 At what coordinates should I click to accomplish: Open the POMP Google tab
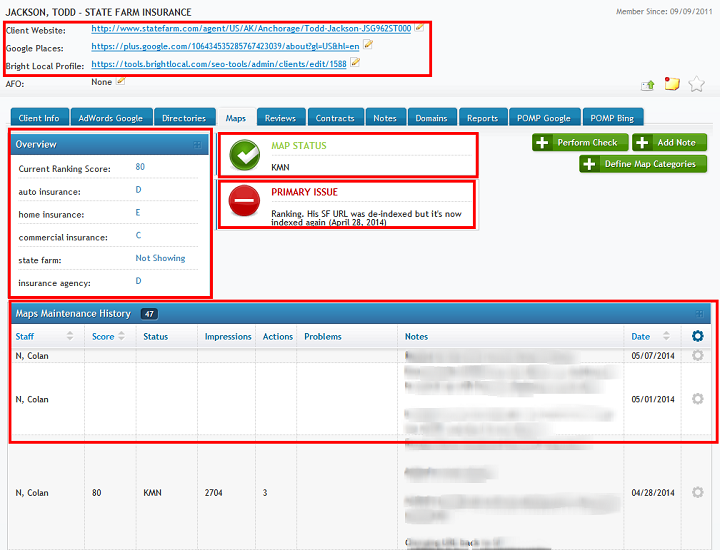click(x=544, y=118)
